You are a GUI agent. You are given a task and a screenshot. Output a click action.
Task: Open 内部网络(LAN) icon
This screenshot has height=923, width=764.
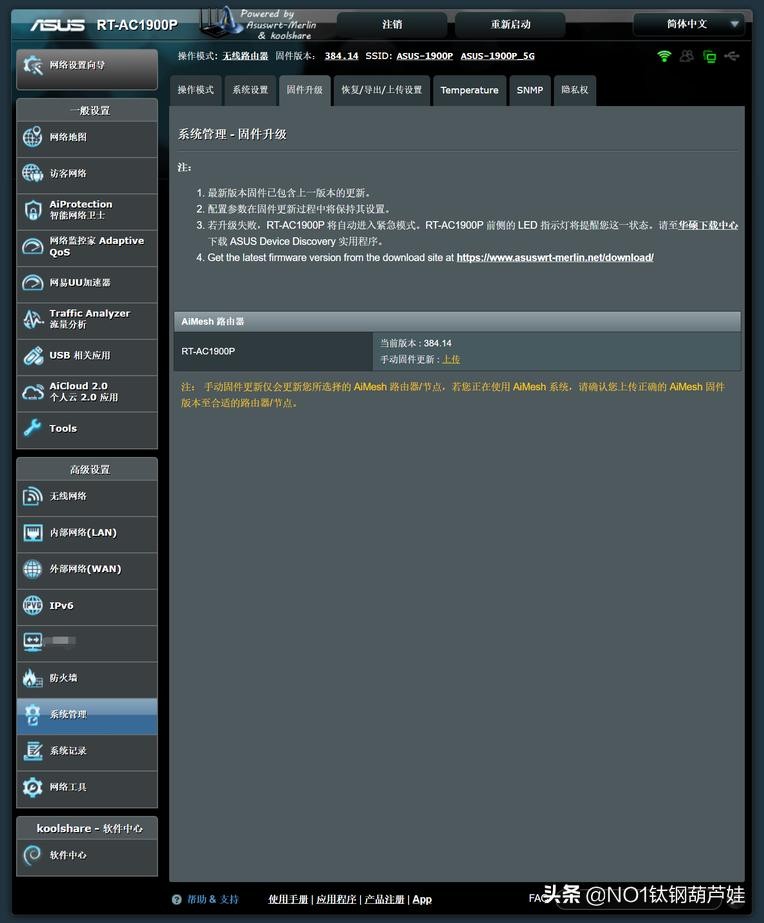coord(32,532)
